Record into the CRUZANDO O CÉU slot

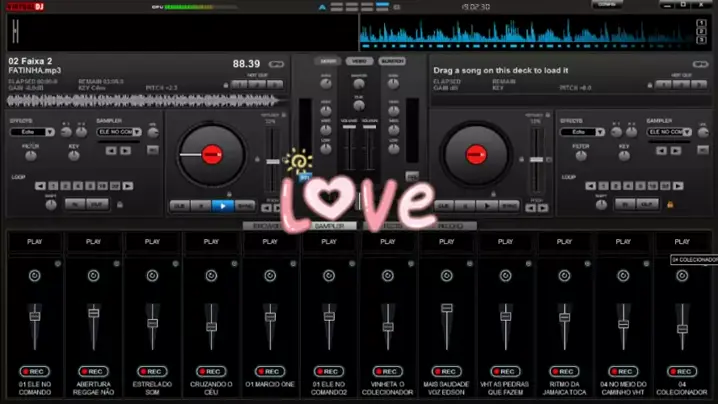pos(211,371)
